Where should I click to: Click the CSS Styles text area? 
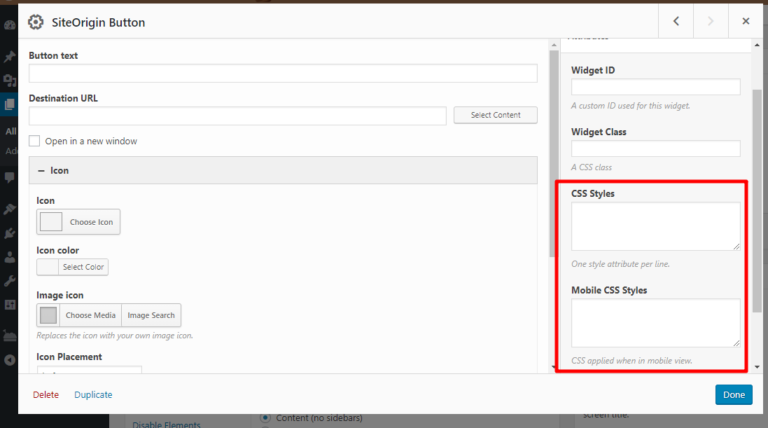coord(655,226)
